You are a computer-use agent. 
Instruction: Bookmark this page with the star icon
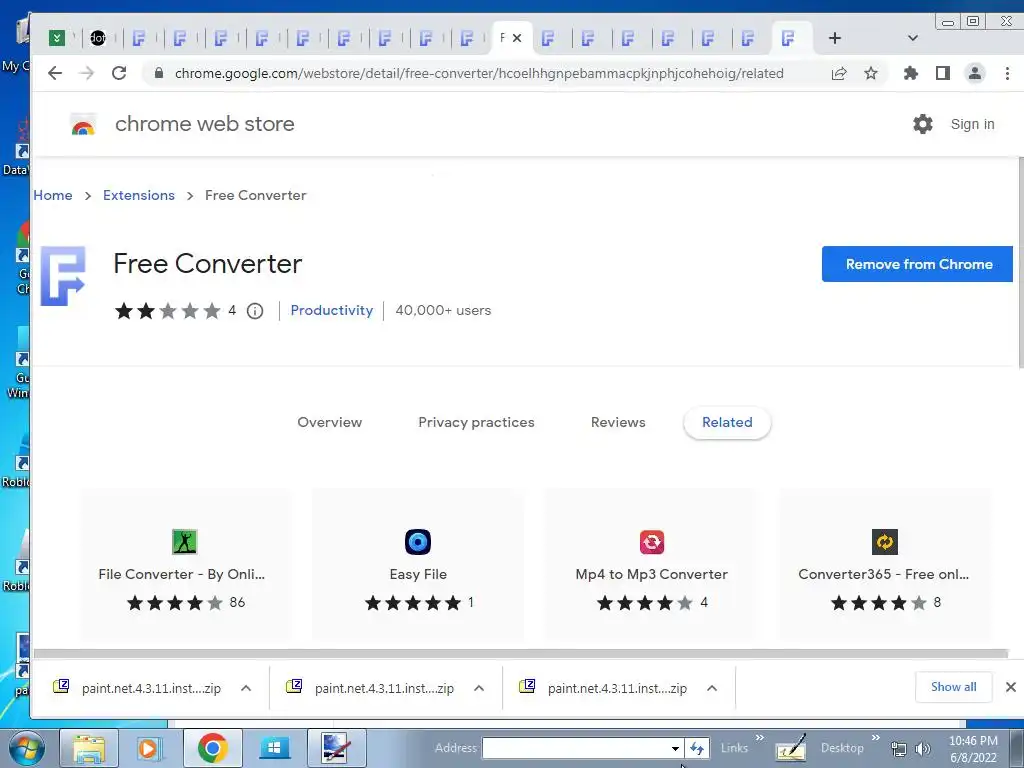[871, 73]
